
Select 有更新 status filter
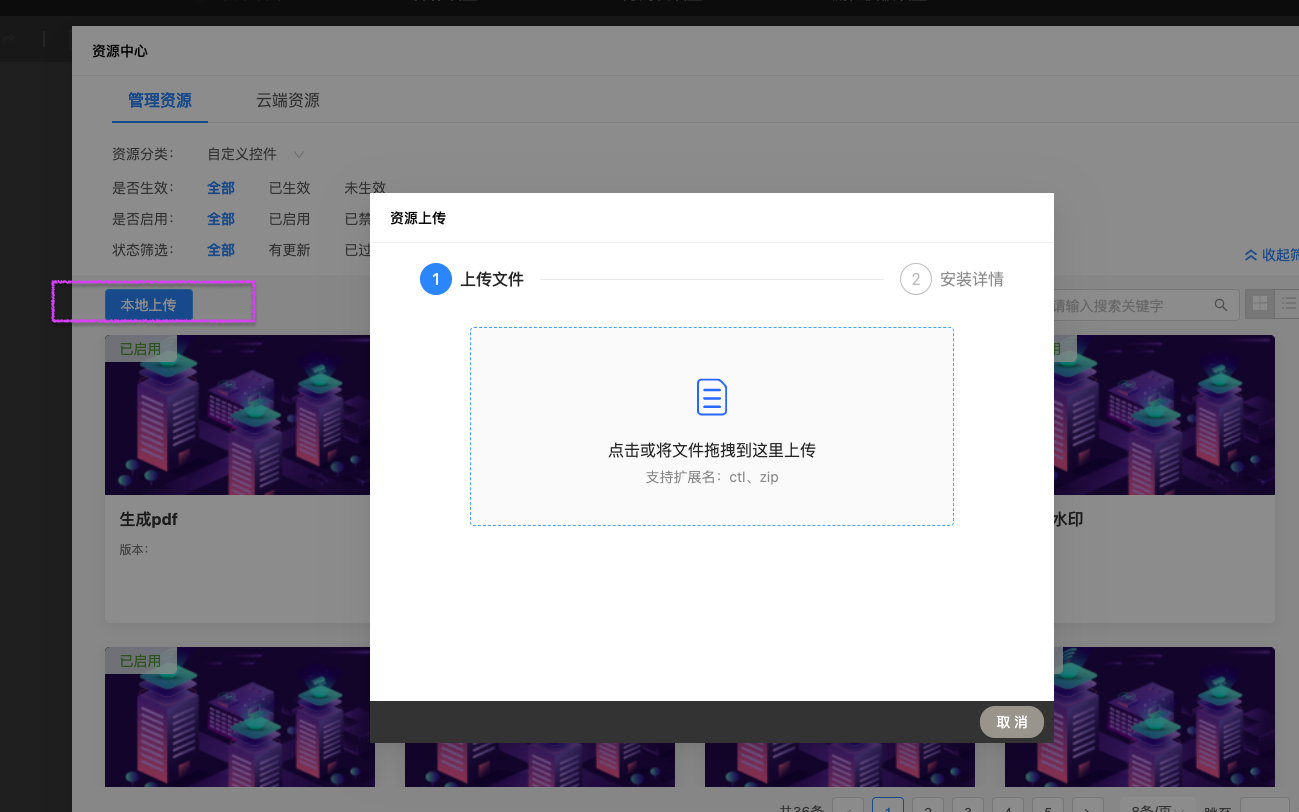[289, 250]
